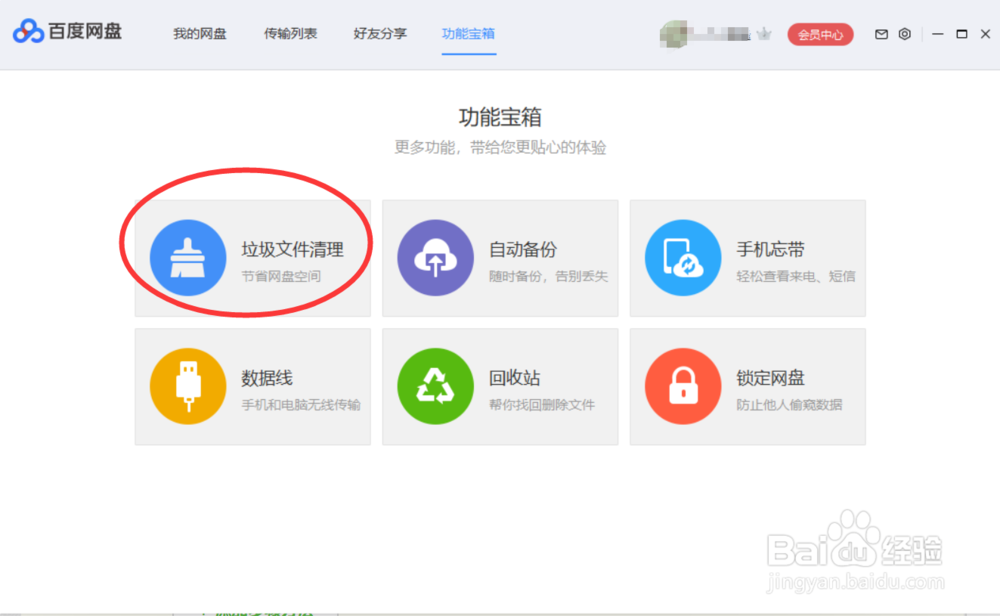The image size is (1000, 616).
Task: Click the 数据线 feature card
Action: (x=252, y=386)
